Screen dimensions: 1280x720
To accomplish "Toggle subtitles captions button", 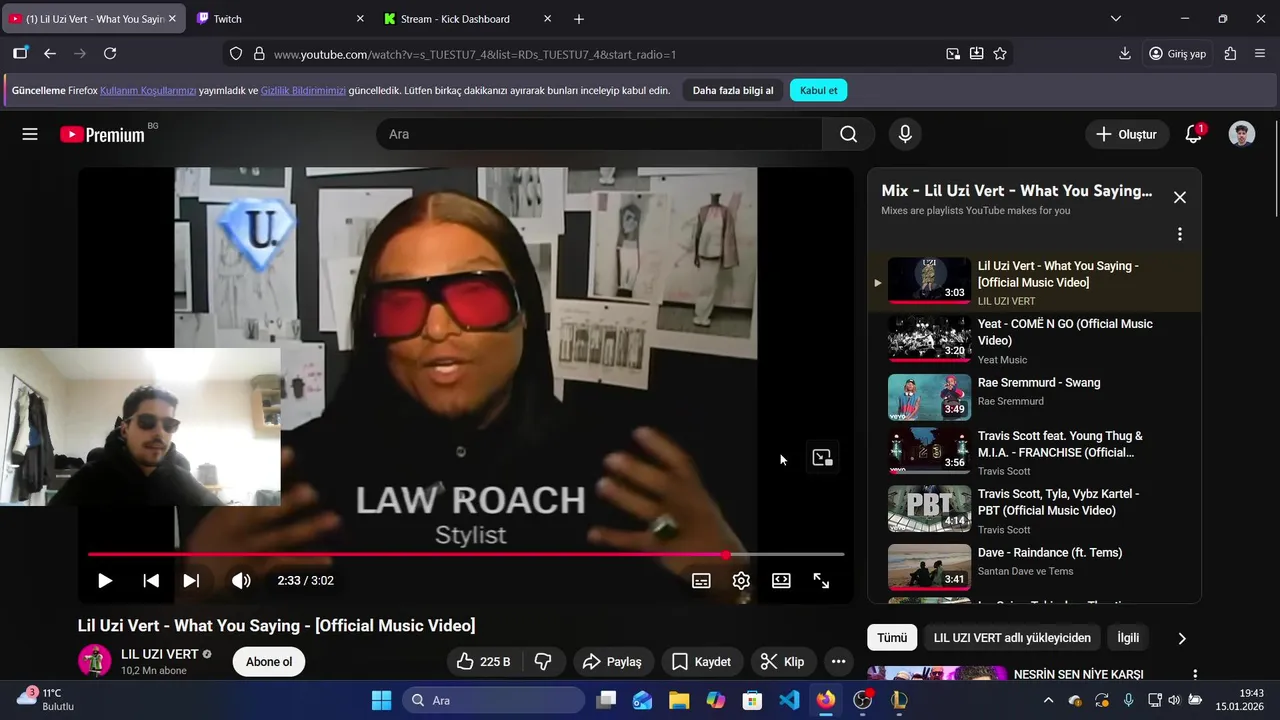I will 701,580.
